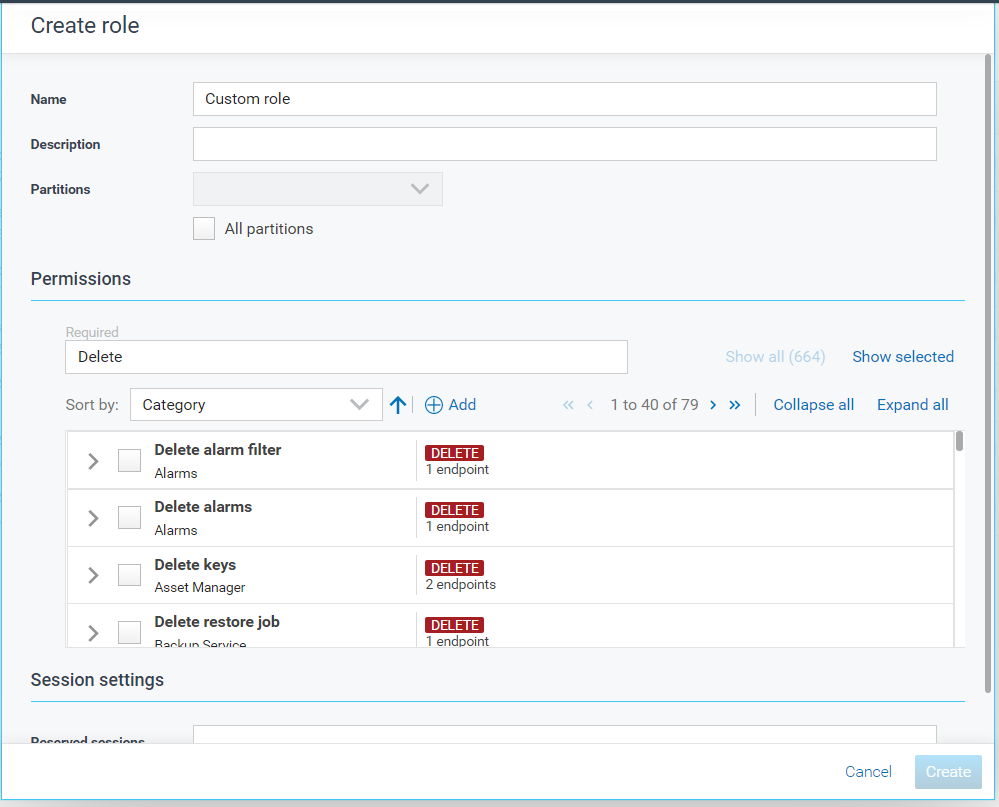Click Collapse all permissions
Screen dimensions: 999x807
tap(813, 405)
